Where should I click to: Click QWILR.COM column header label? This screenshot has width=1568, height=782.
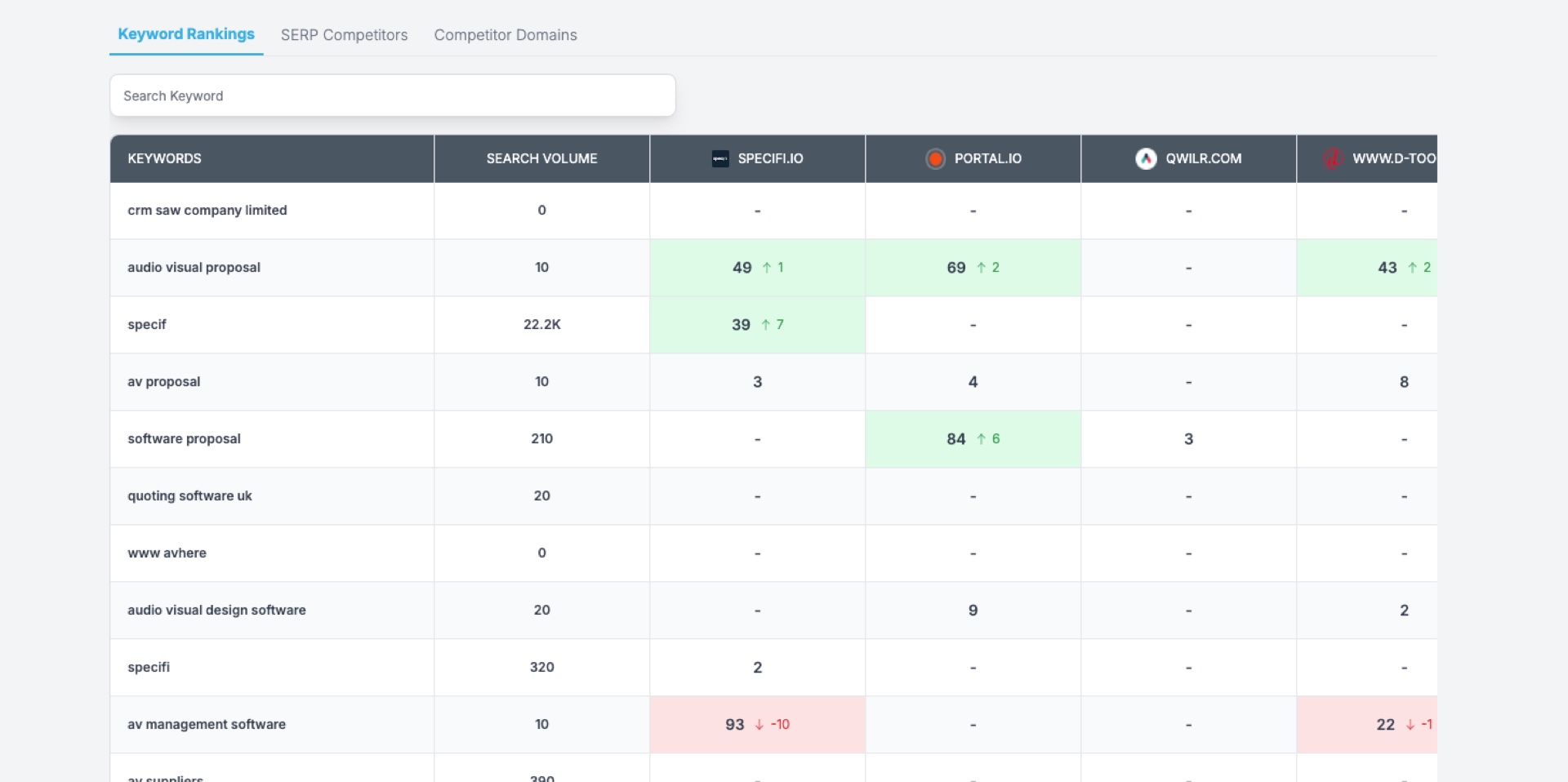click(1203, 158)
